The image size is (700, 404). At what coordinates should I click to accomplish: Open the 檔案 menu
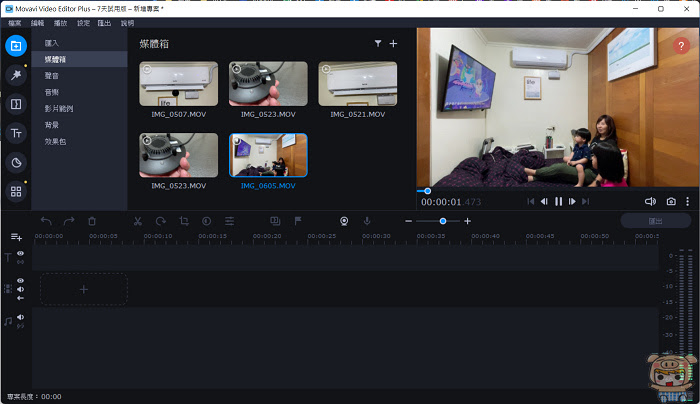coord(15,23)
